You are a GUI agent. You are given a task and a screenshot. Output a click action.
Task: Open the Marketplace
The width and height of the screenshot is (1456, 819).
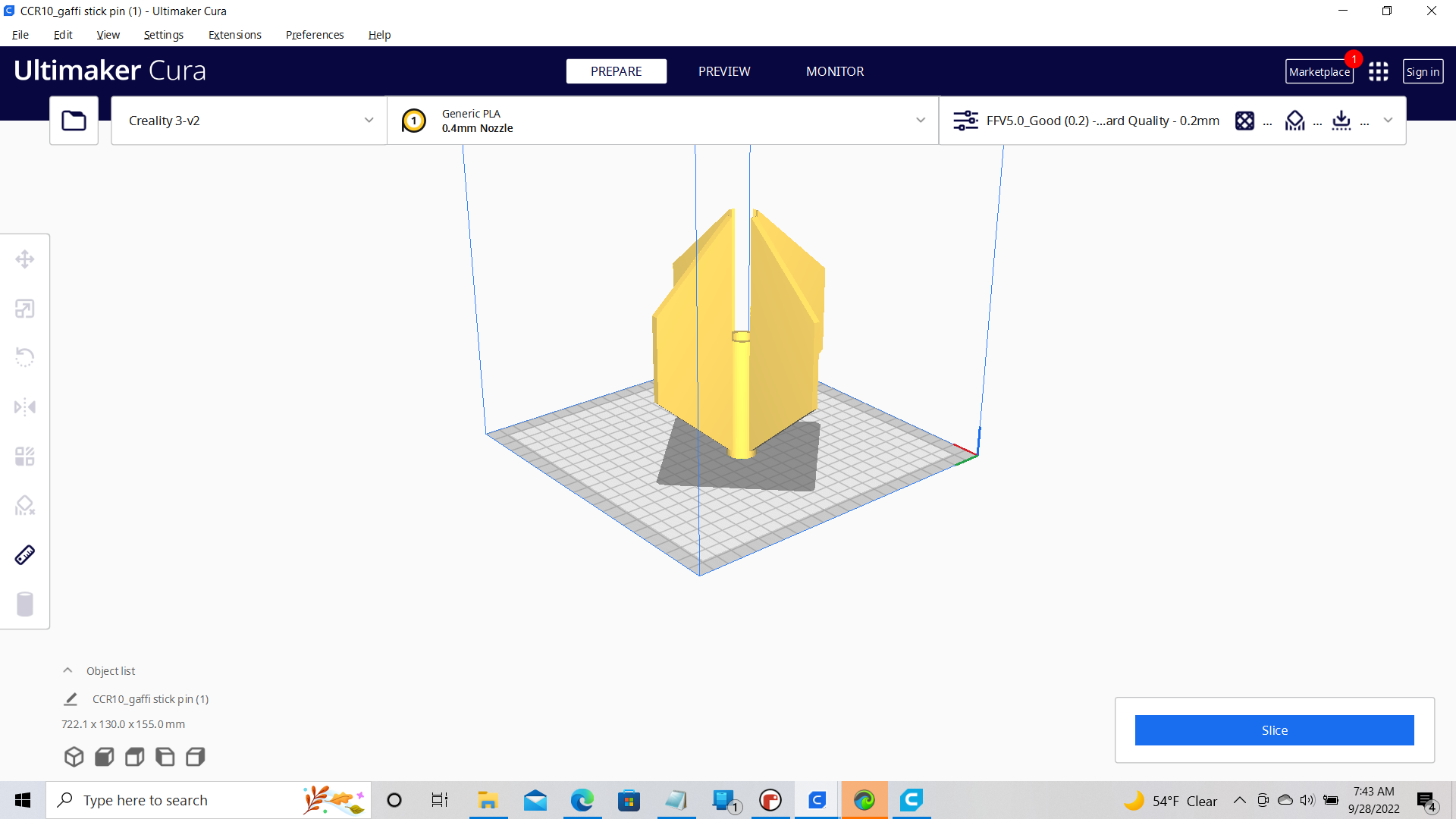pyautogui.click(x=1319, y=72)
